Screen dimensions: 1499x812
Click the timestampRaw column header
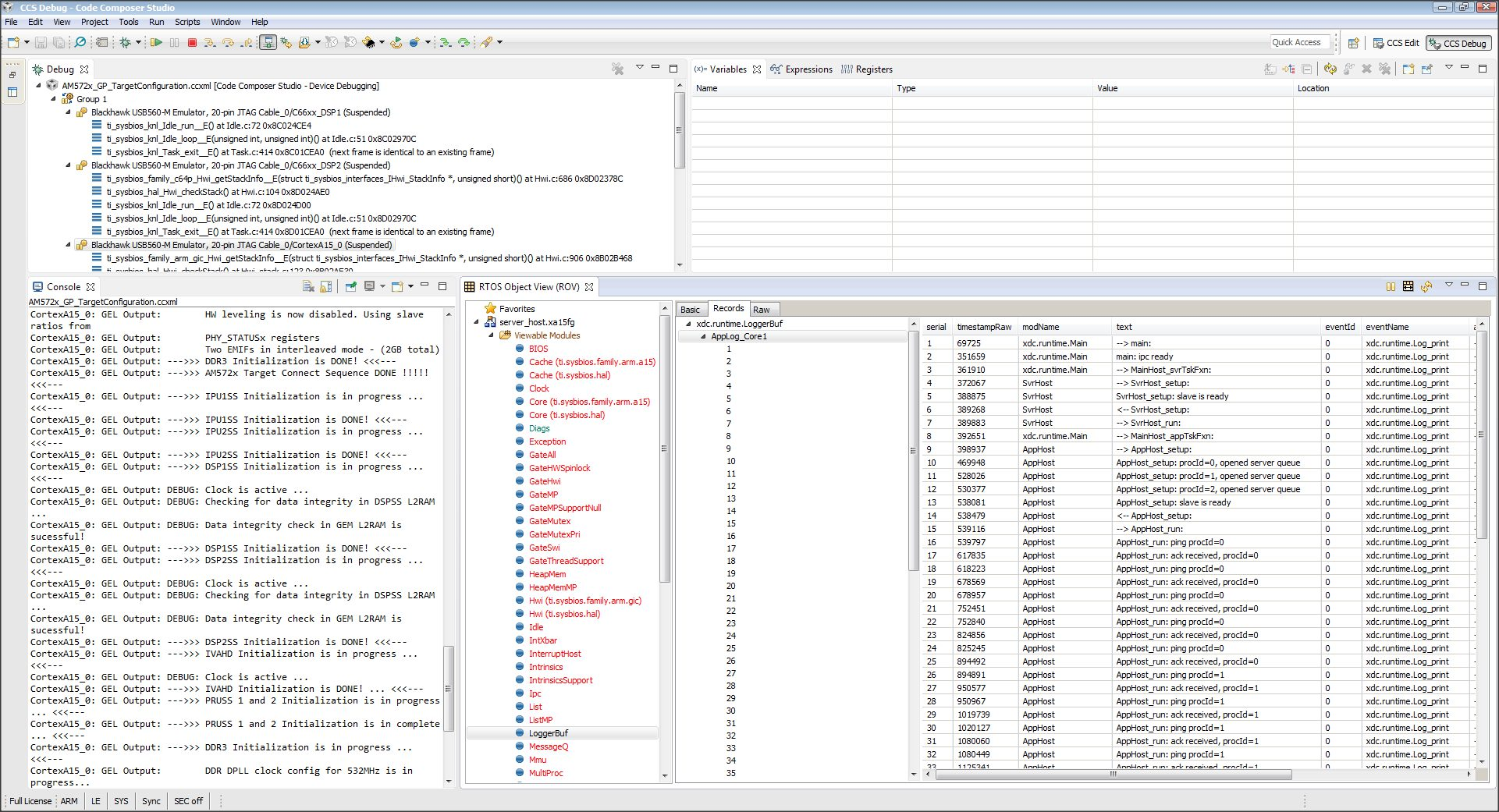point(983,327)
